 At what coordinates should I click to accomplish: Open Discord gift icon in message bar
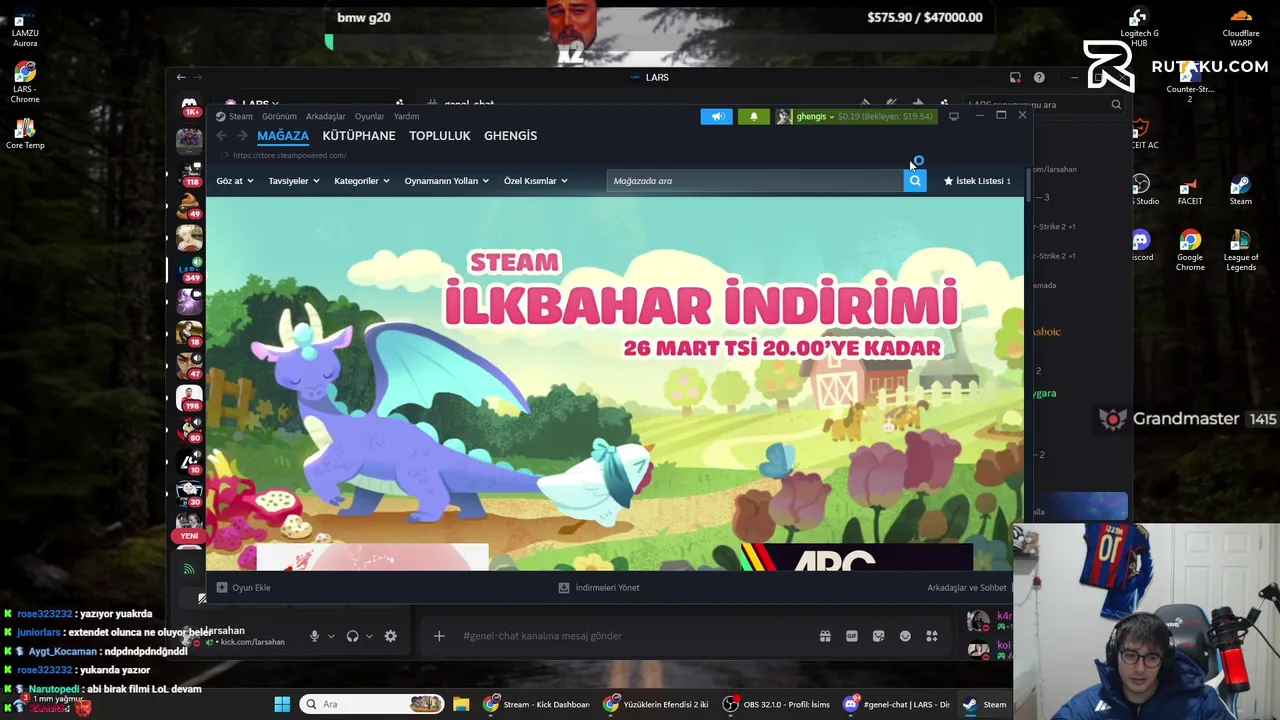825,636
